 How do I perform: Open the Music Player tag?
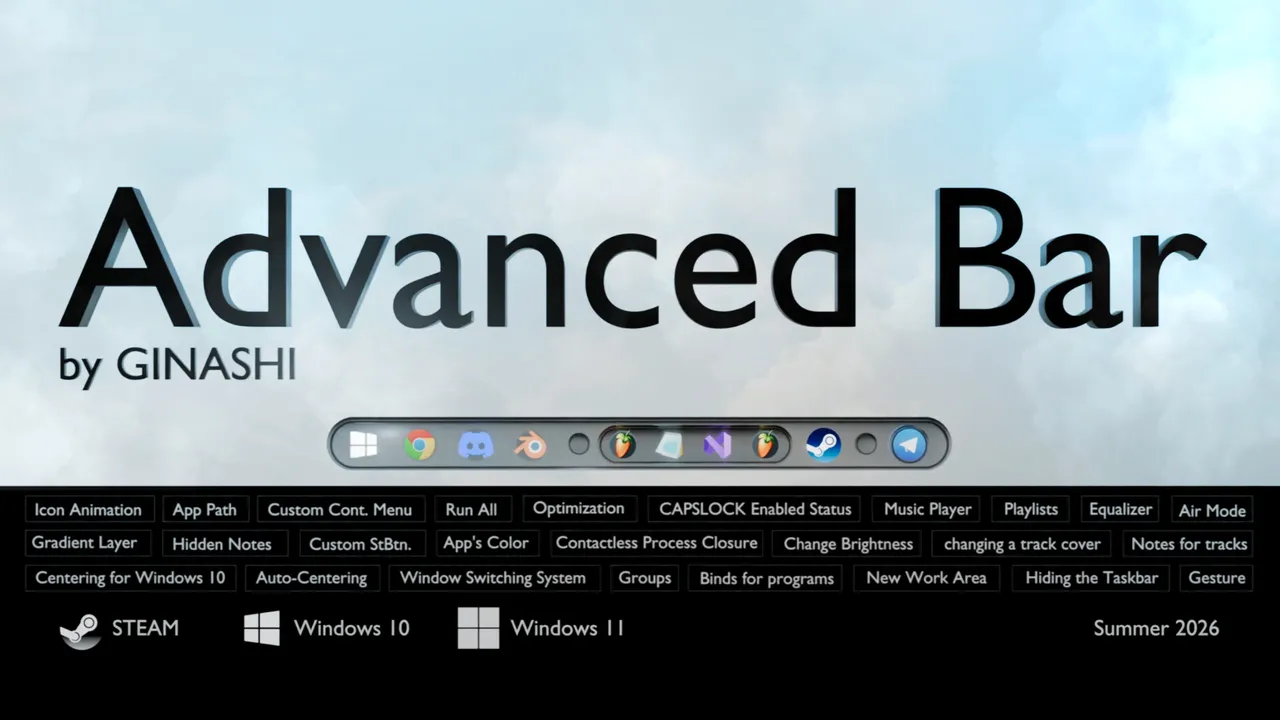click(927, 509)
